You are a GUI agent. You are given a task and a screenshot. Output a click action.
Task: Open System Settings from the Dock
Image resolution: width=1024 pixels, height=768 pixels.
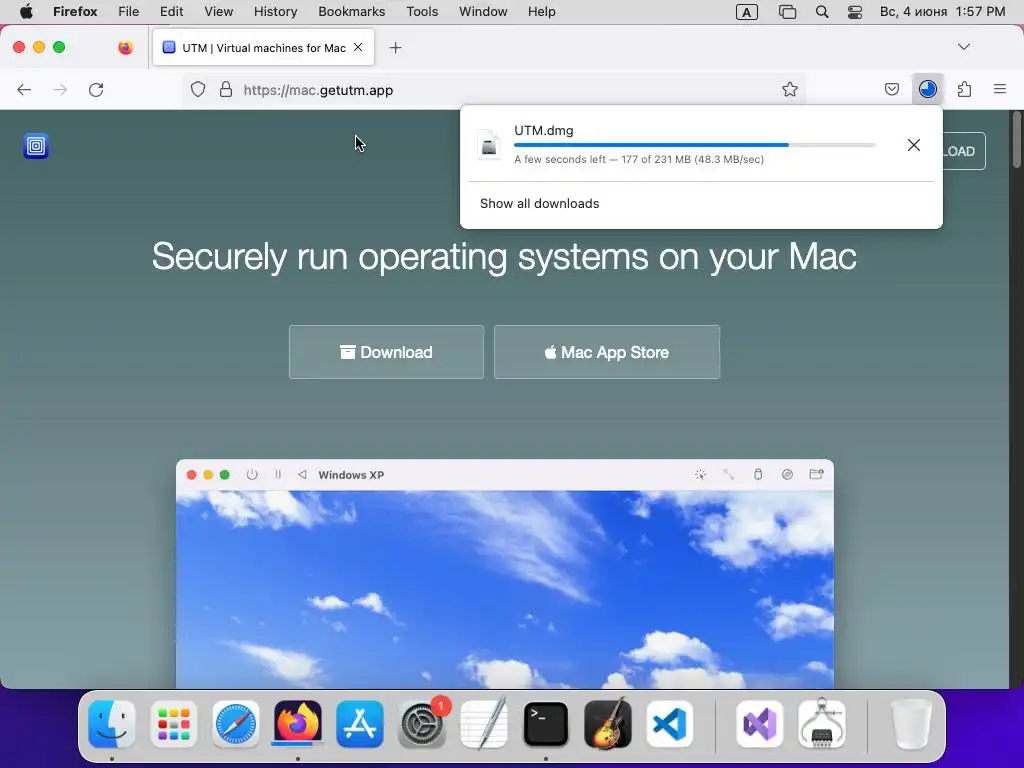pos(422,724)
